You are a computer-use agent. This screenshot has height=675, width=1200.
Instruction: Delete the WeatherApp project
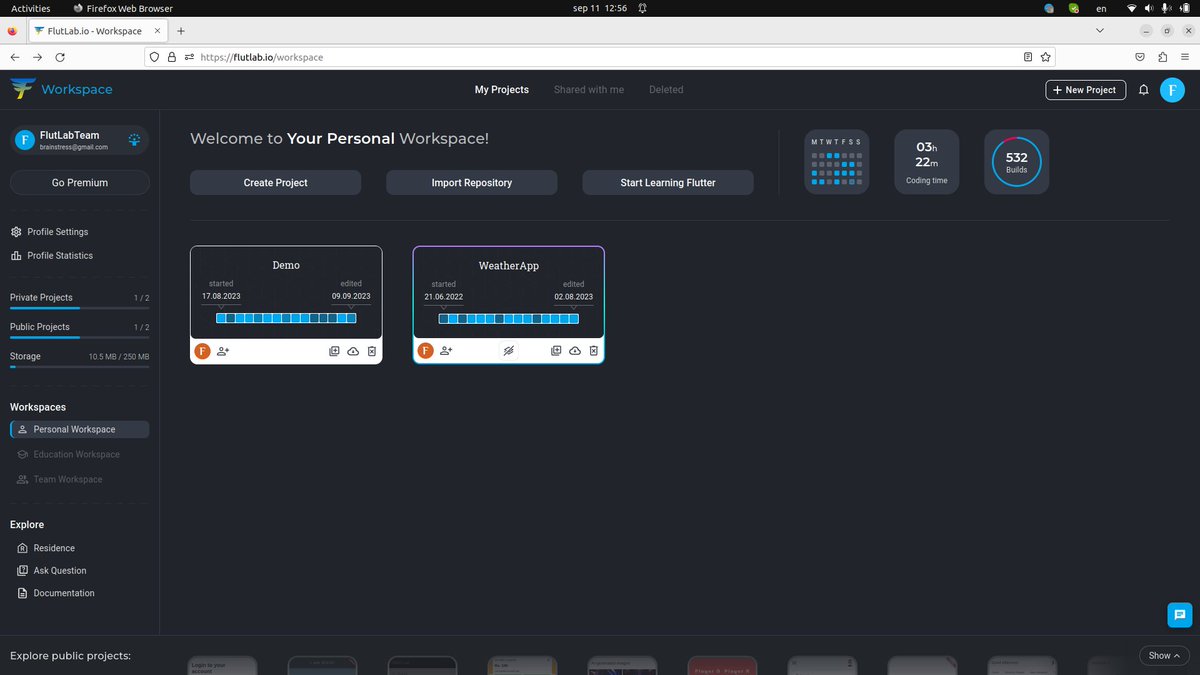pyautogui.click(x=594, y=351)
